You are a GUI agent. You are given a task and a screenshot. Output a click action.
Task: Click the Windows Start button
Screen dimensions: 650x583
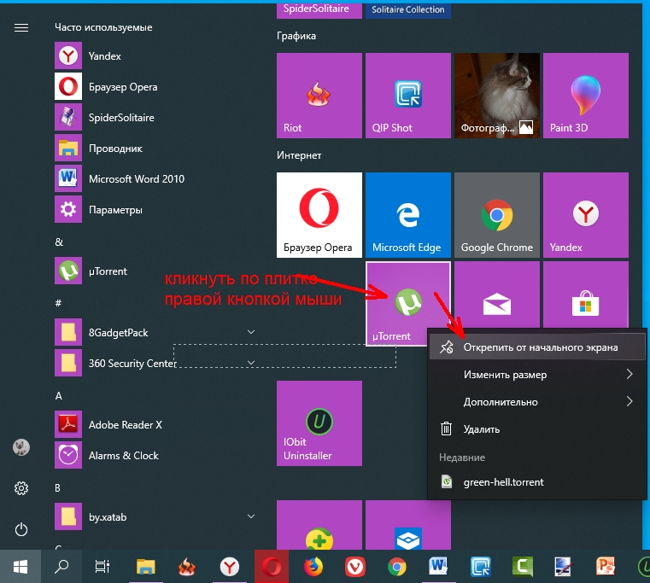(x=20, y=566)
